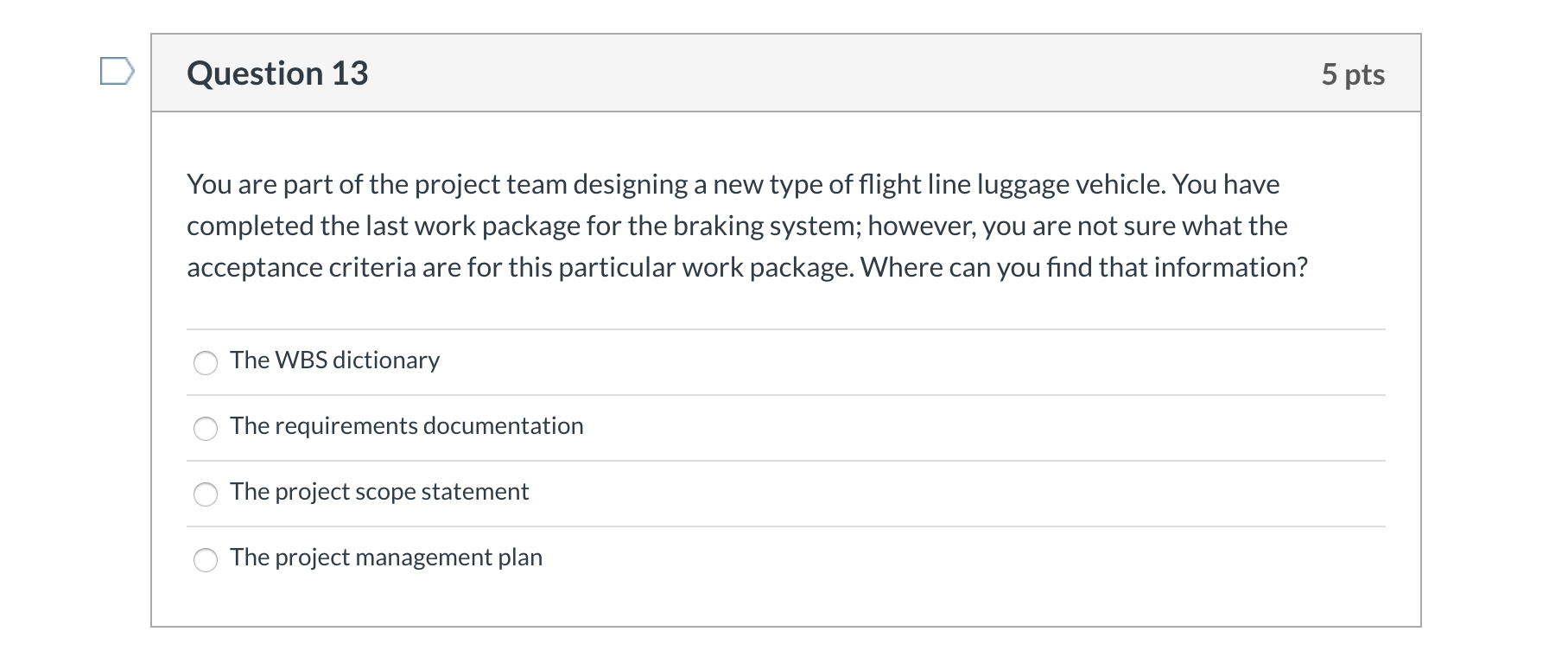Click the words 'flight line luggage vehicle'
Screen dimensions: 1568x657
tap(1011, 184)
